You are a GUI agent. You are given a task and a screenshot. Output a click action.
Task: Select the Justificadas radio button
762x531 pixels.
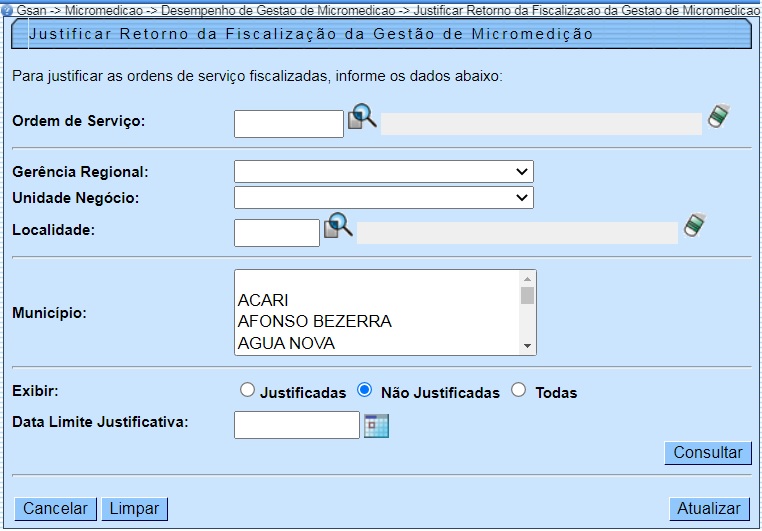coord(247,391)
